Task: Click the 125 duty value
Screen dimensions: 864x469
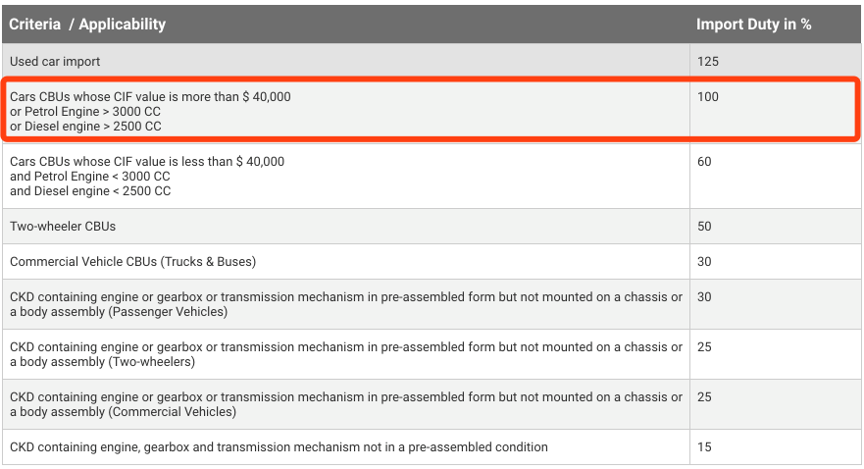Action: (707, 62)
